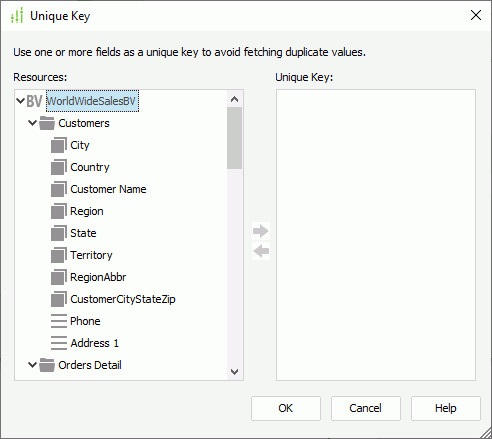The height and width of the screenshot is (439, 492).
Task: Click the Cancel button
Action: click(366, 408)
